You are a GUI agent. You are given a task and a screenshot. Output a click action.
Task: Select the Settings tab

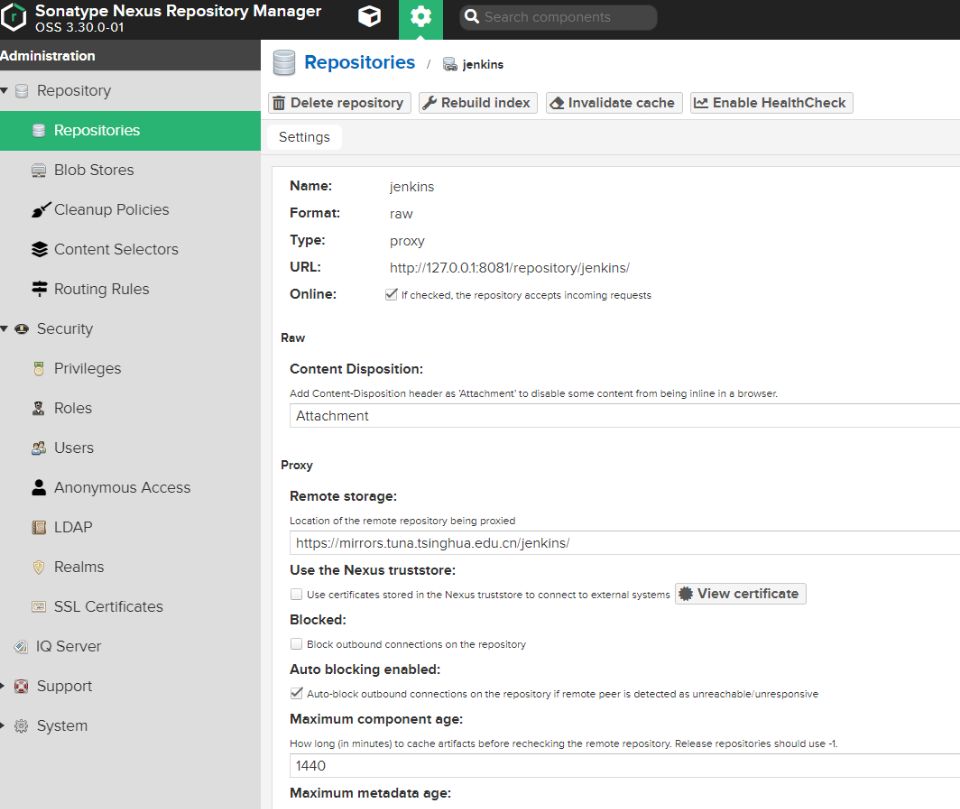click(x=304, y=137)
